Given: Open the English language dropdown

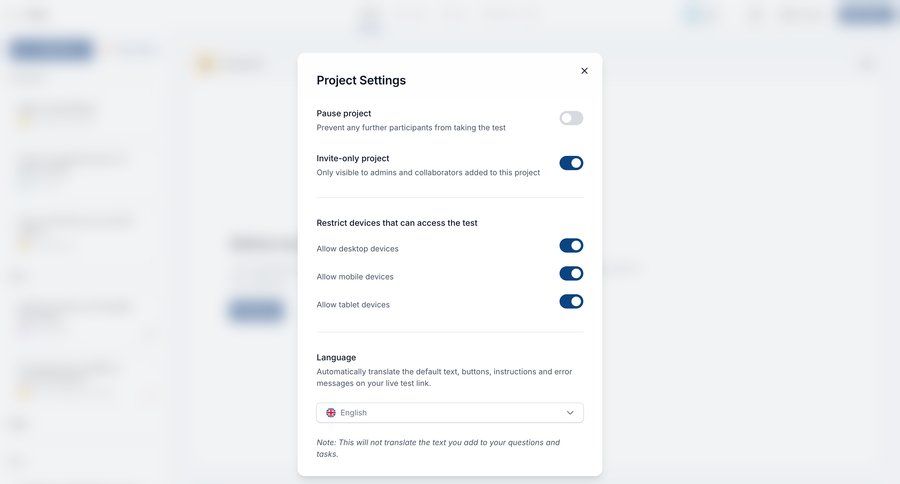Looking at the screenshot, I should (x=450, y=413).
